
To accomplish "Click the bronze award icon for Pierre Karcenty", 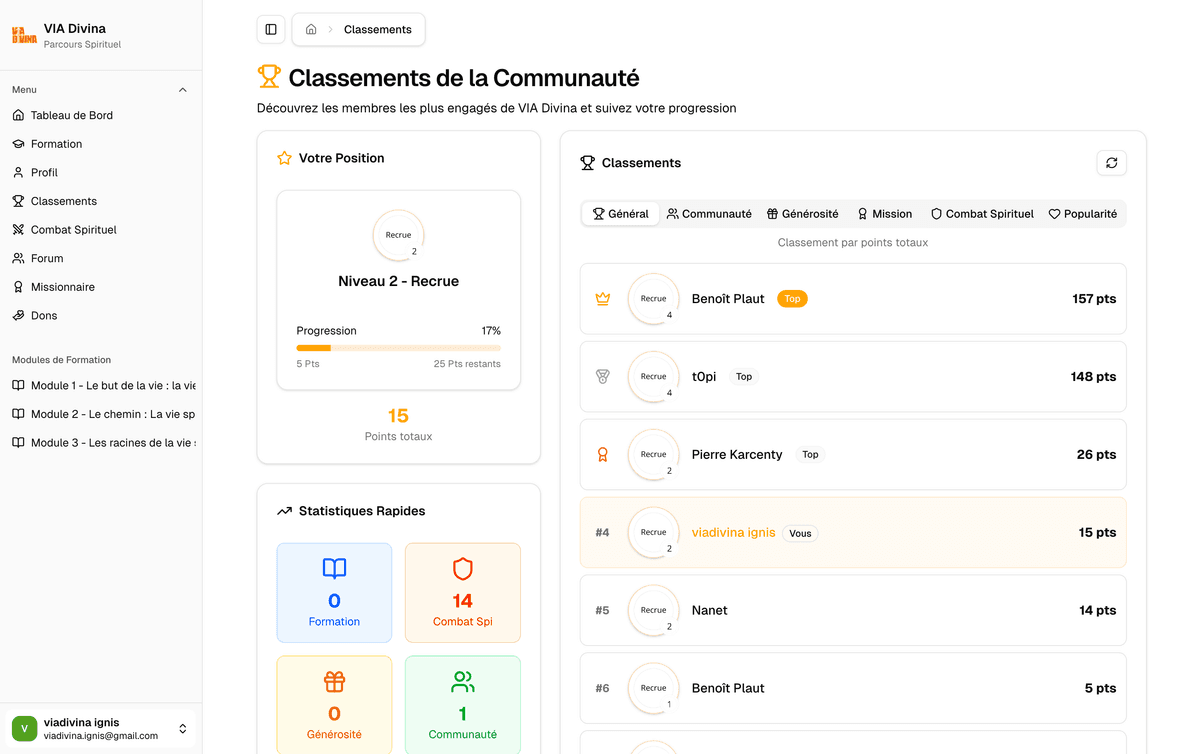I will click(602, 454).
